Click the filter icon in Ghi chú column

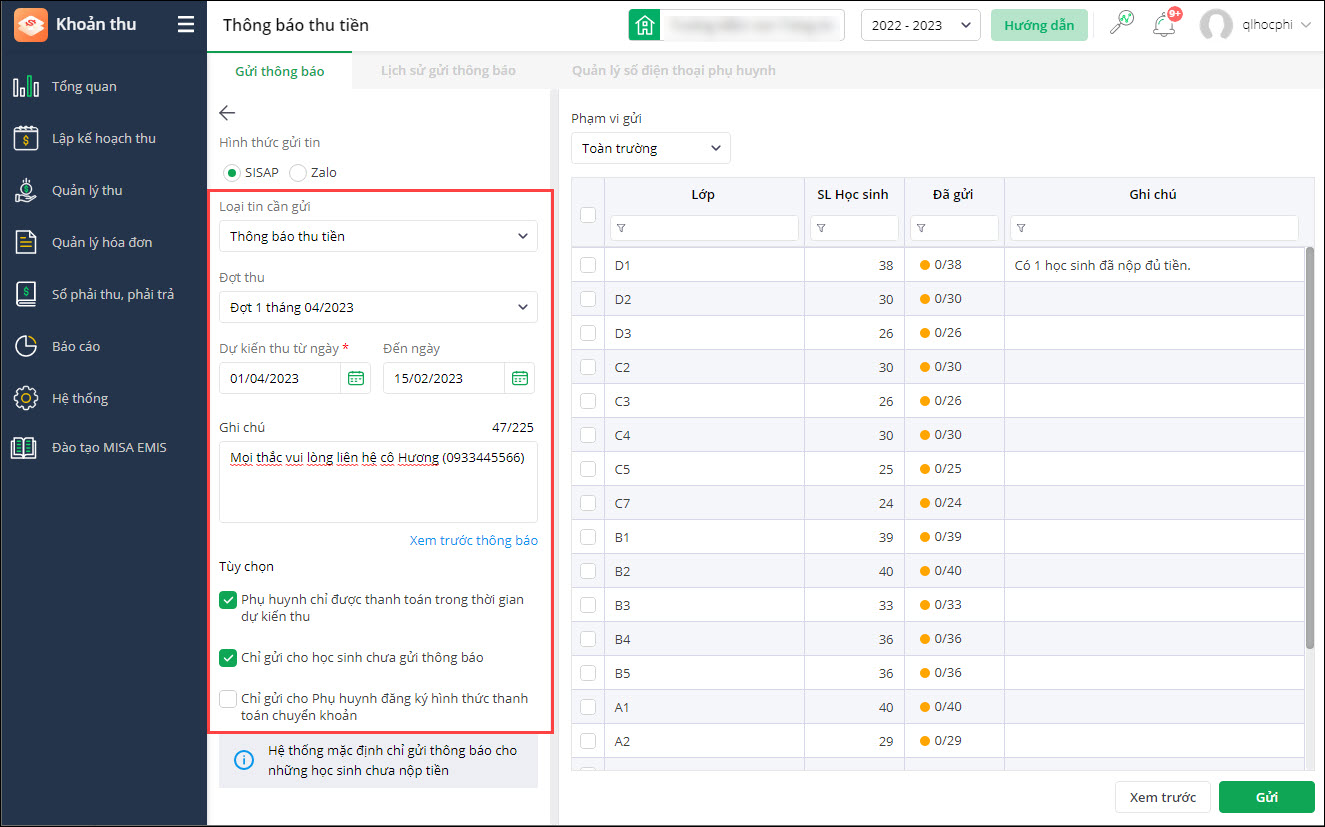coord(1021,229)
